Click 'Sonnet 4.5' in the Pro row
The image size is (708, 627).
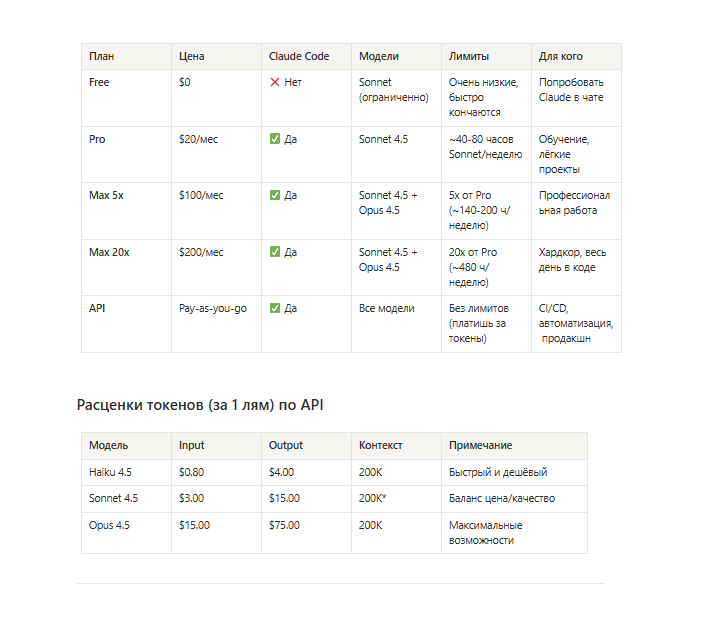383,139
